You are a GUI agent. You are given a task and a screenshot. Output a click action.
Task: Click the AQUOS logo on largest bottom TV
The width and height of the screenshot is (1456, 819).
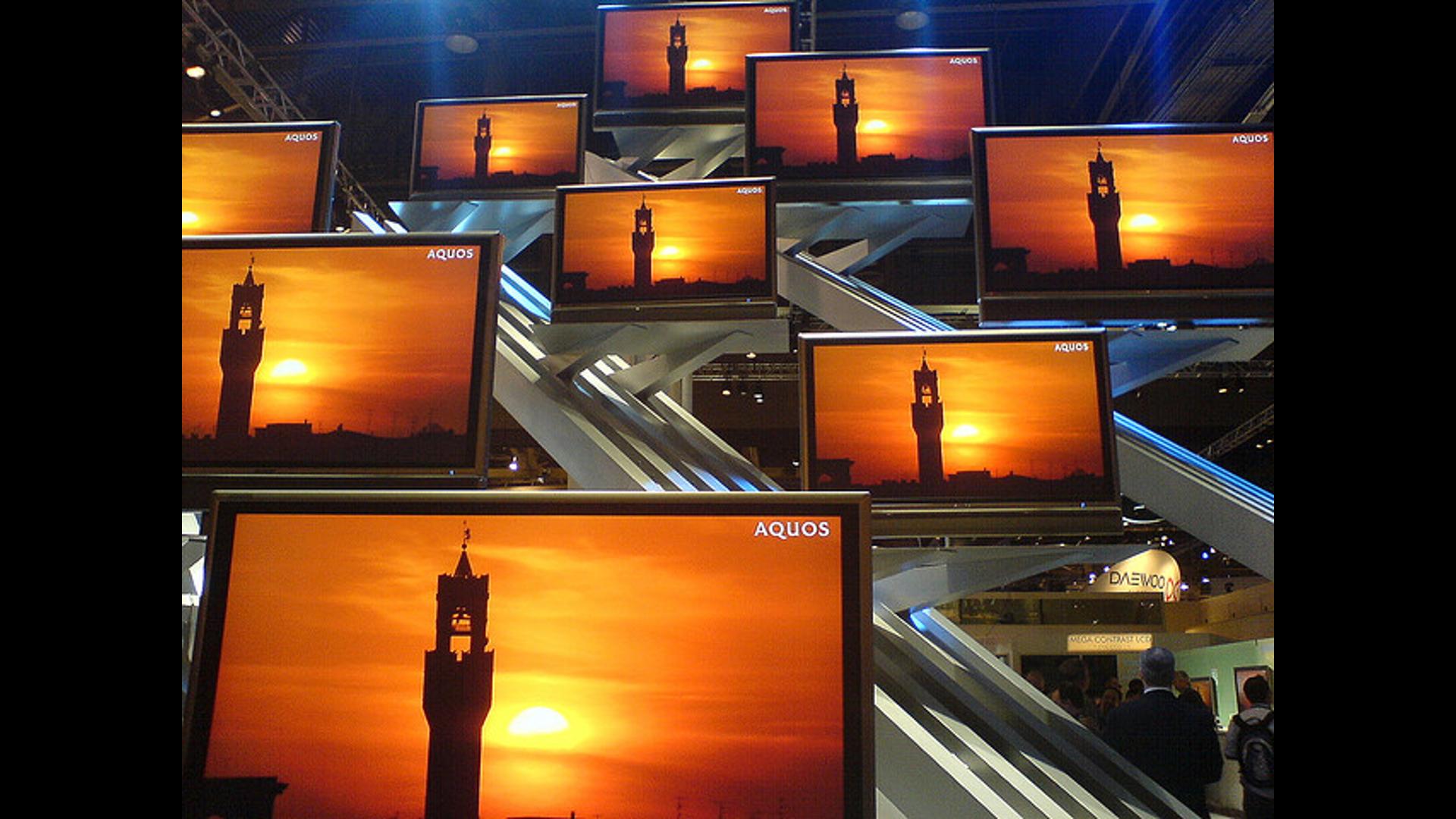point(792,529)
